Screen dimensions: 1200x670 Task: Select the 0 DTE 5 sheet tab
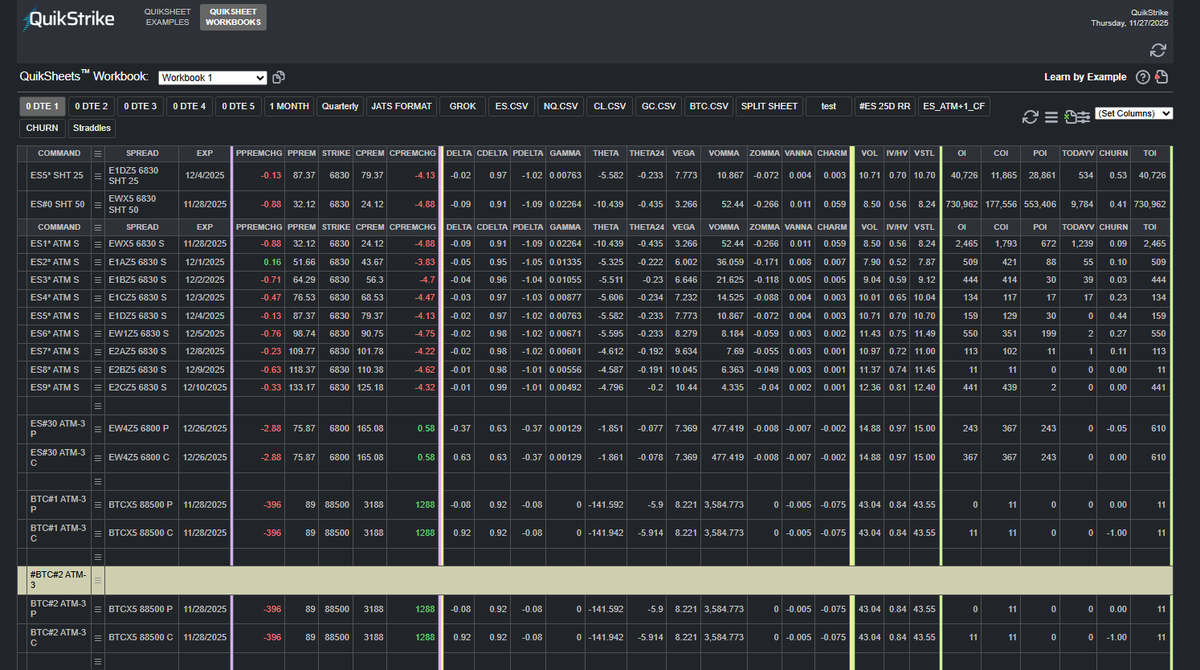238,106
